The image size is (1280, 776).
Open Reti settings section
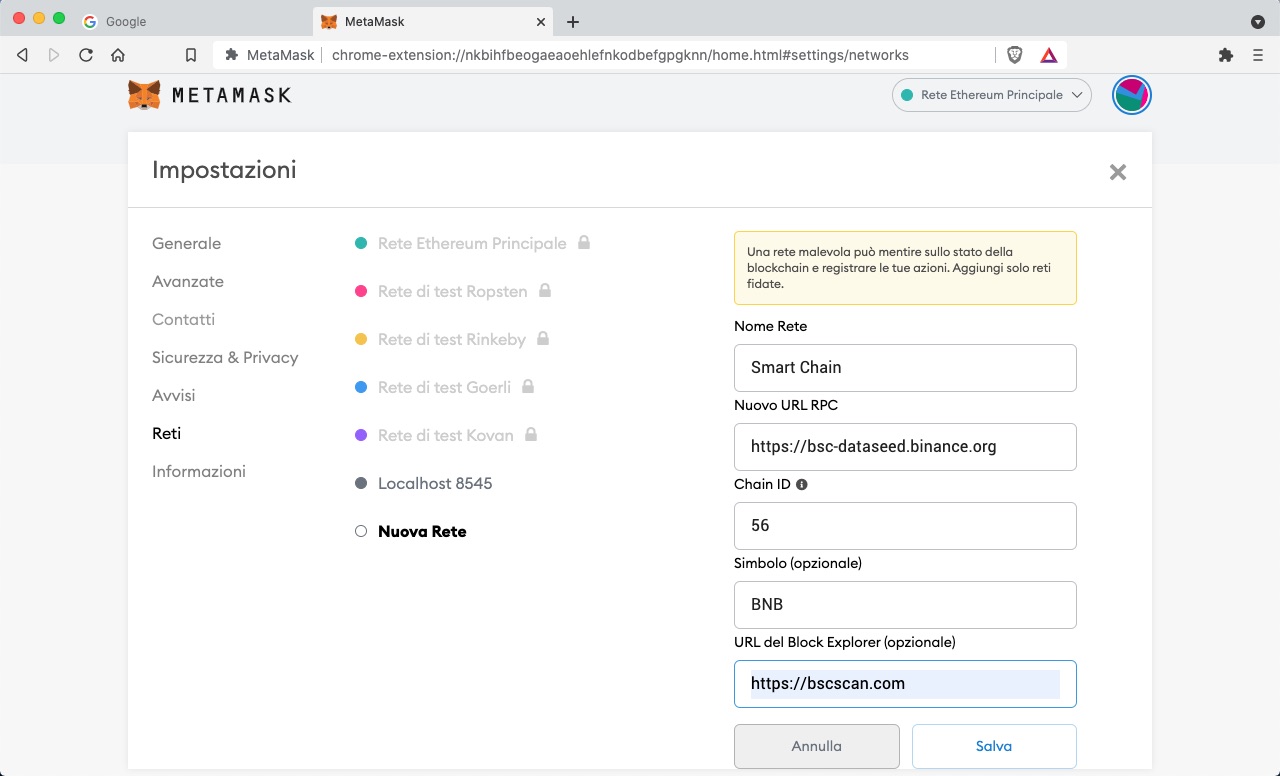pos(166,433)
